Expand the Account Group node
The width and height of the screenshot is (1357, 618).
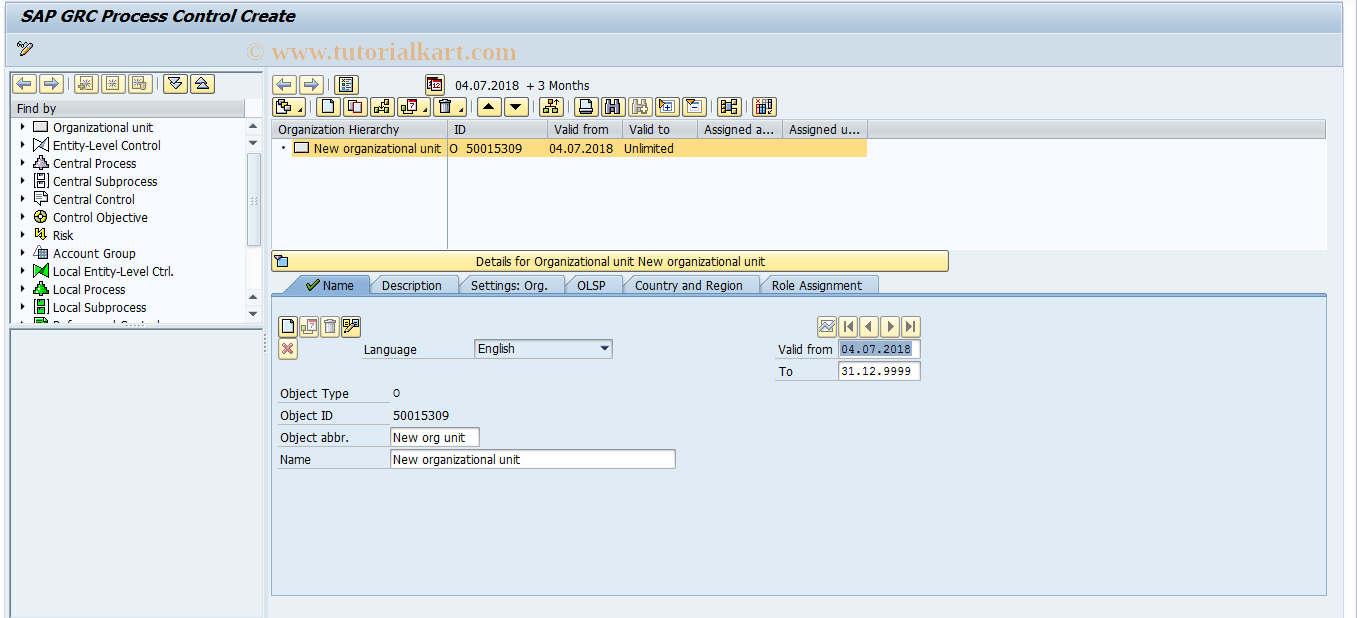pos(22,253)
